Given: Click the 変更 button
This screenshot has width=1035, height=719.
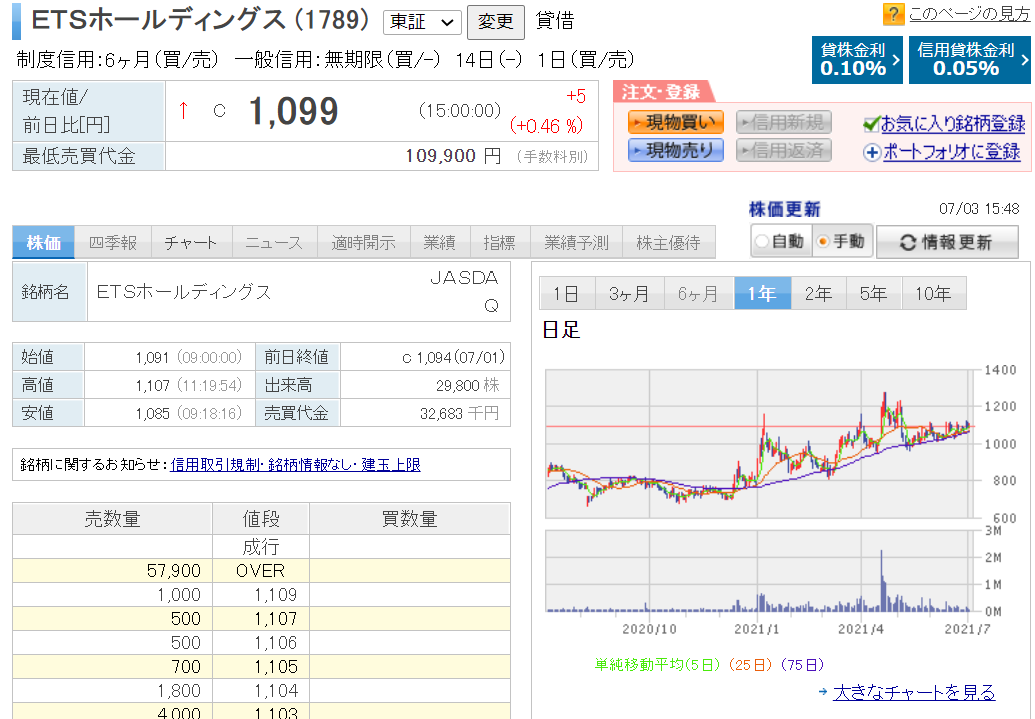Looking at the screenshot, I should pos(496,22).
